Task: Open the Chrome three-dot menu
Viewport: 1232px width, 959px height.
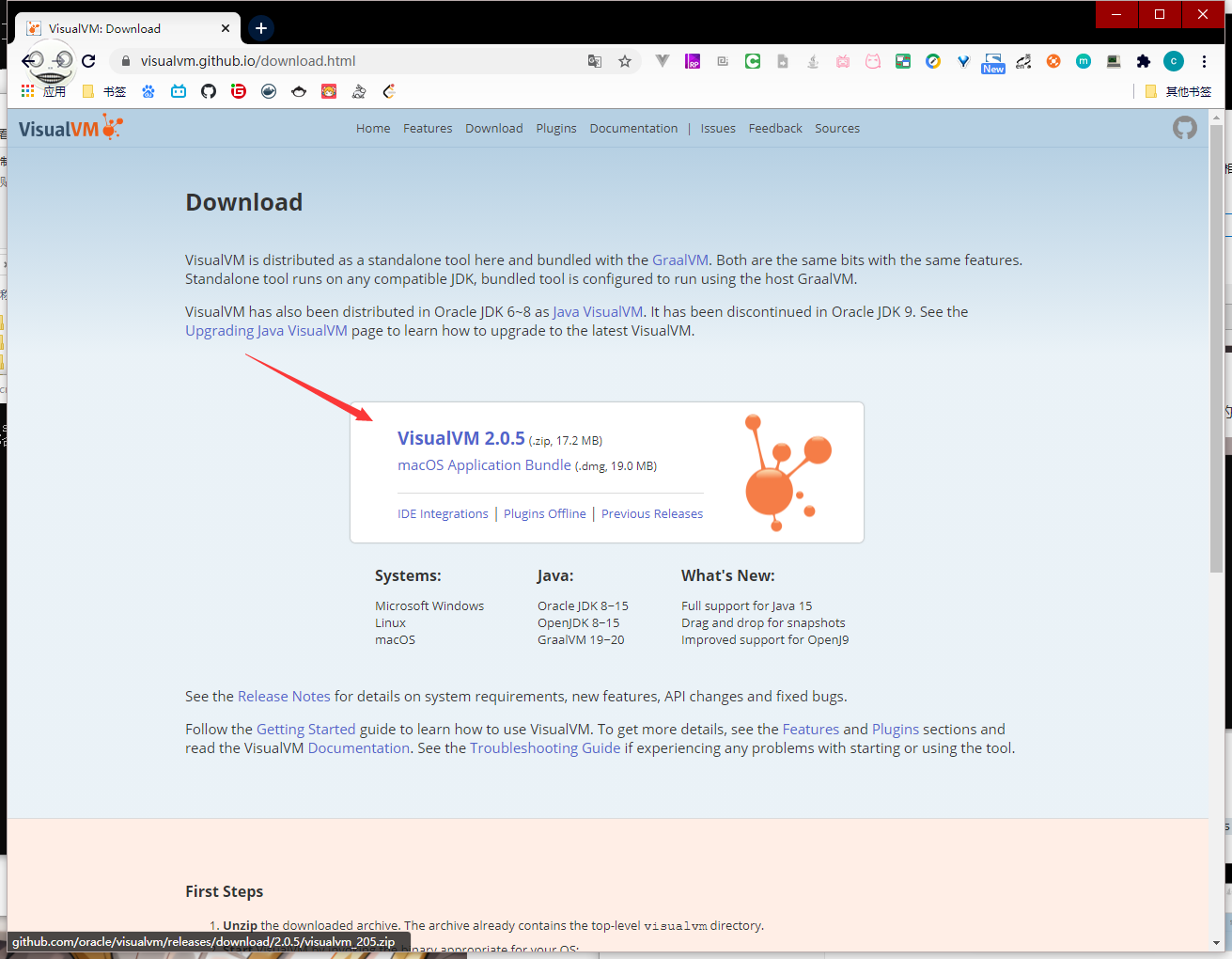Action: tap(1204, 61)
